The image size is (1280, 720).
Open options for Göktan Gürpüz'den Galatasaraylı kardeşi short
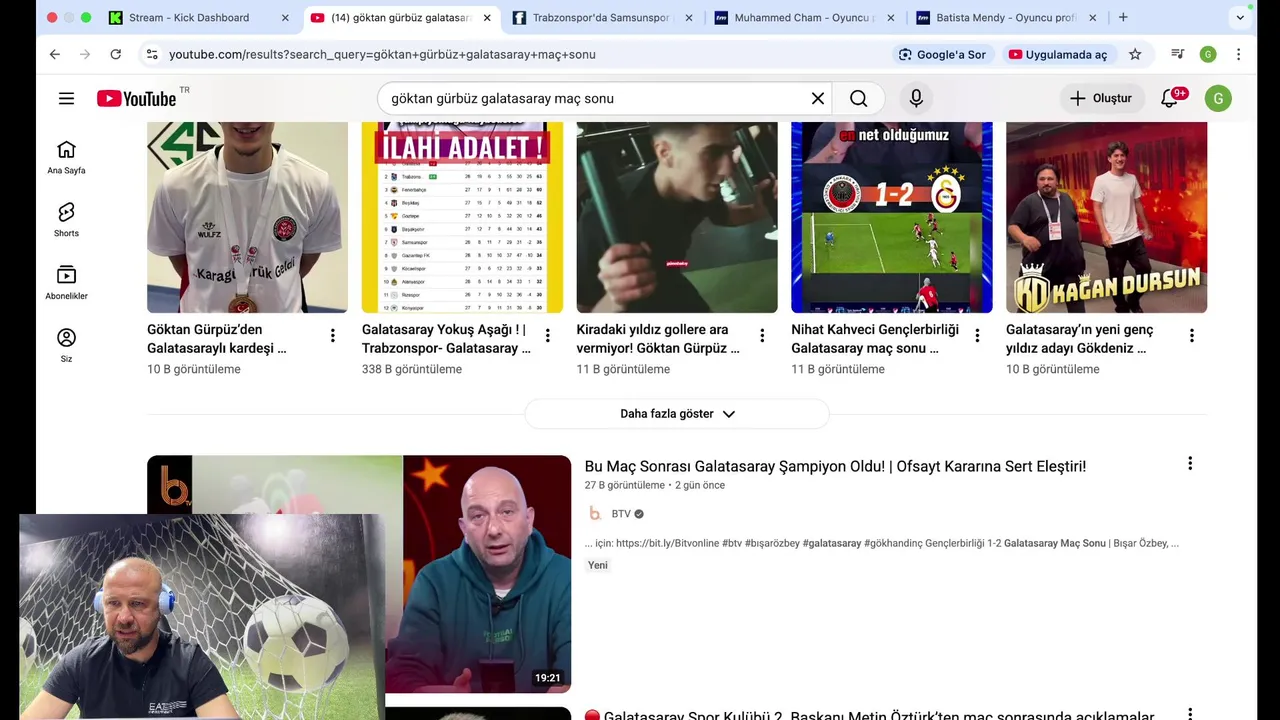(x=333, y=336)
